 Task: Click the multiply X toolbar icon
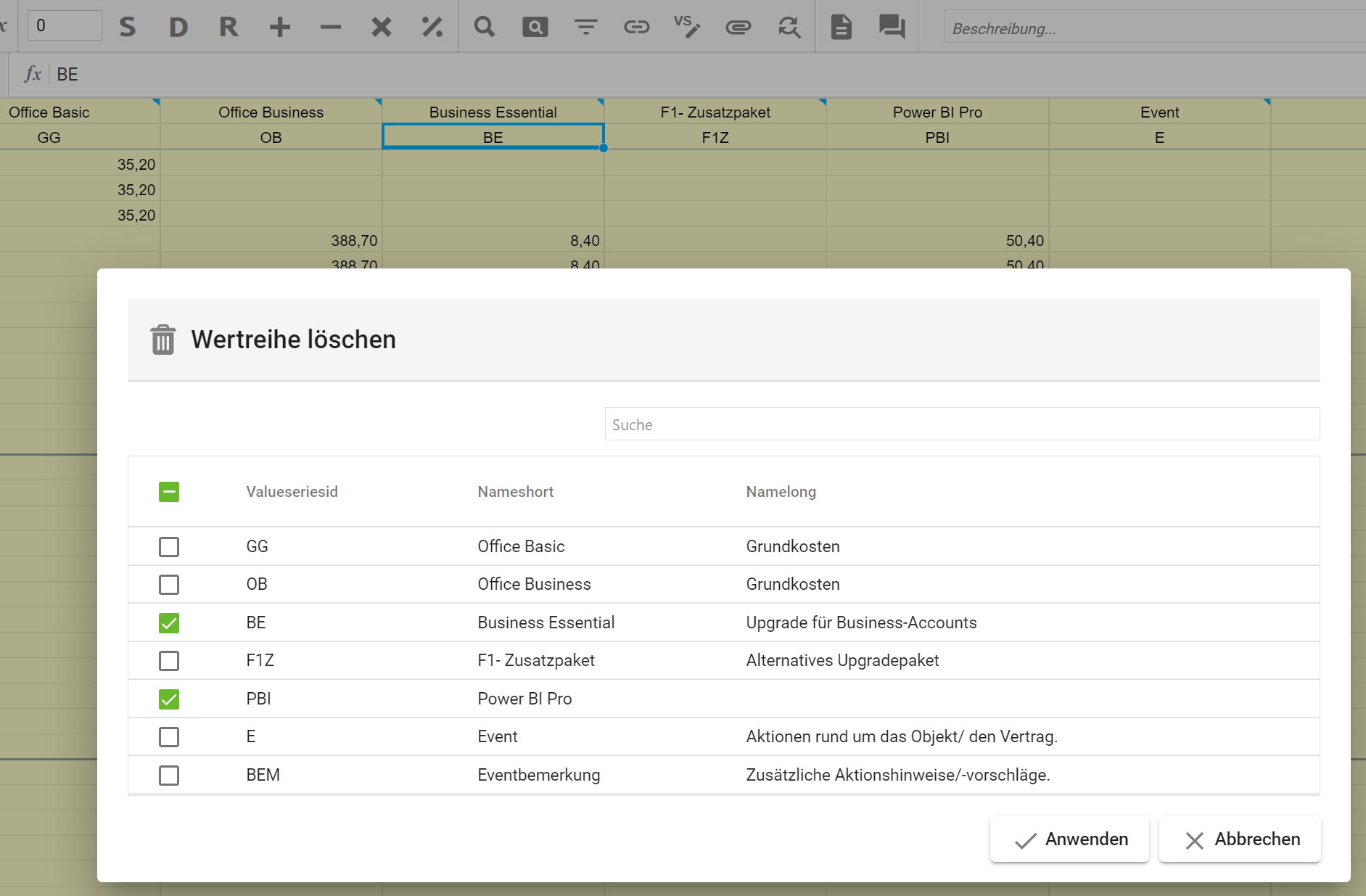coord(382,28)
